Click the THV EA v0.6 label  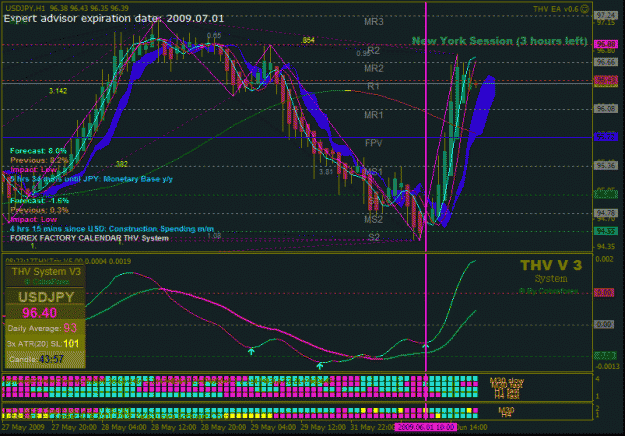[x=556, y=9]
